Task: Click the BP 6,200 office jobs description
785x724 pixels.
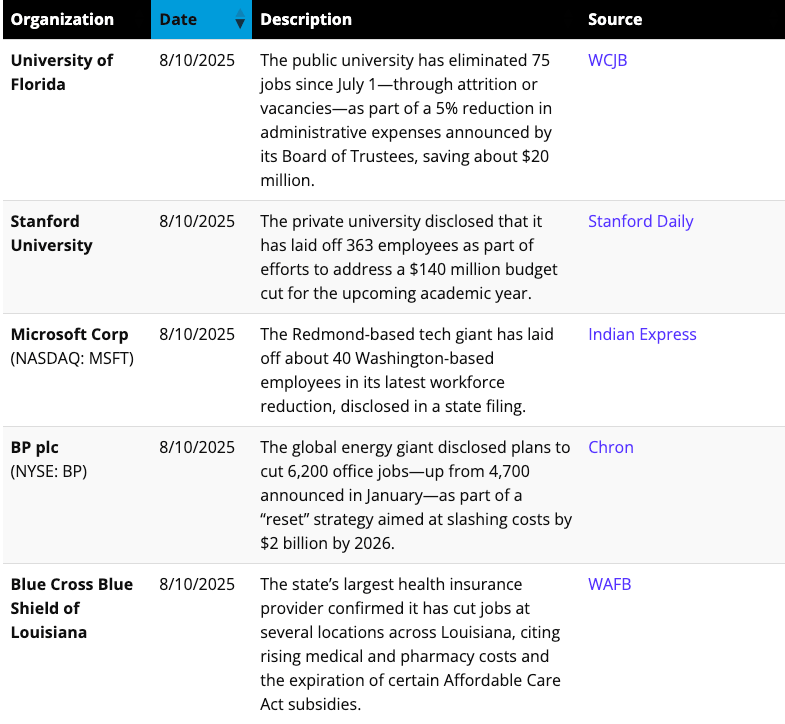Action: click(x=416, y=495)
